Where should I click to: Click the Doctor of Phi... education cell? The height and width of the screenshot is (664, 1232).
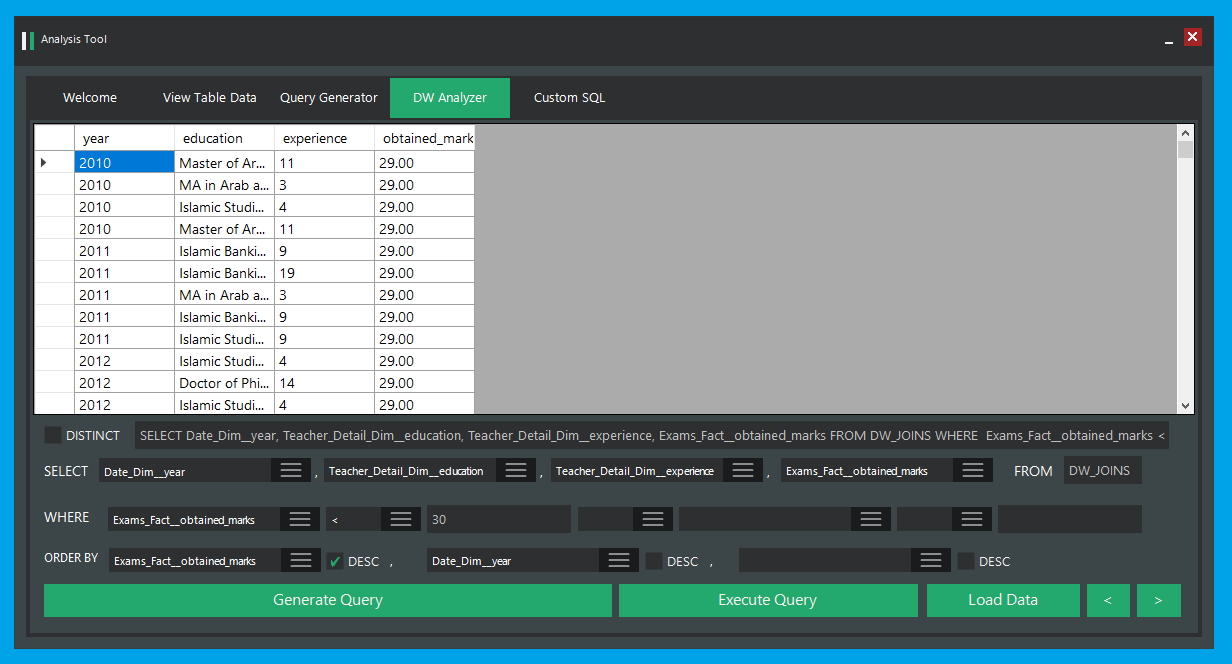225,382
